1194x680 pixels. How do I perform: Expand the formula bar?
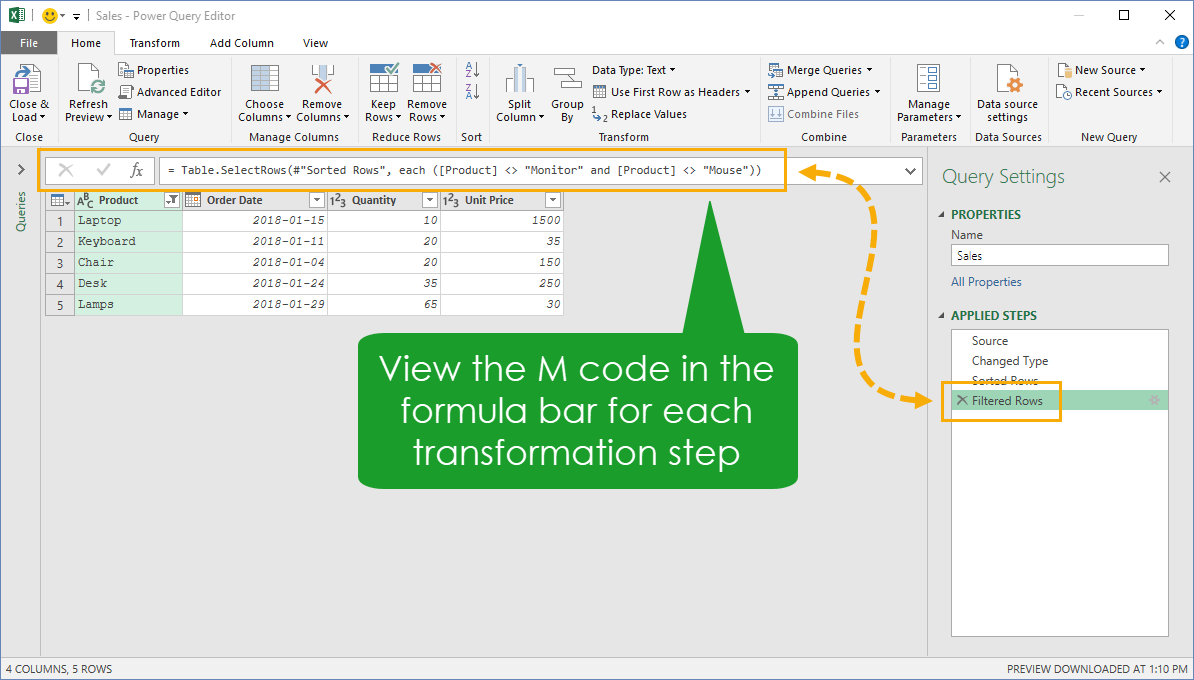(910, 171)
